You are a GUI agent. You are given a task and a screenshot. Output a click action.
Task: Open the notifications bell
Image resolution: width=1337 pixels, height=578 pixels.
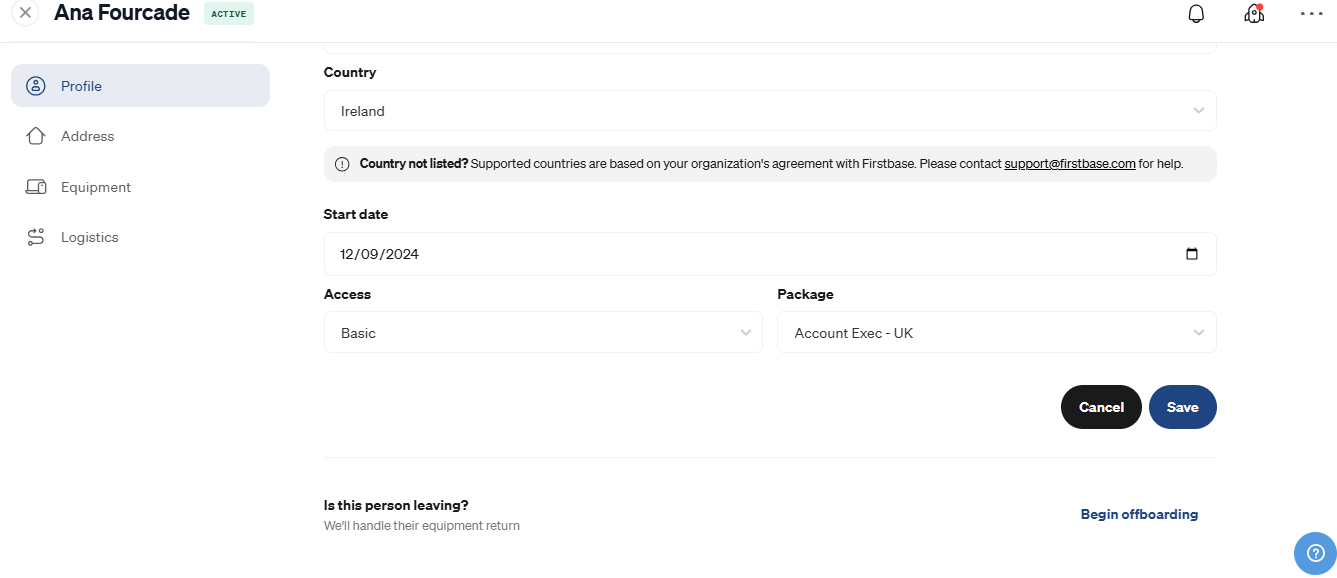(1196, 14)
